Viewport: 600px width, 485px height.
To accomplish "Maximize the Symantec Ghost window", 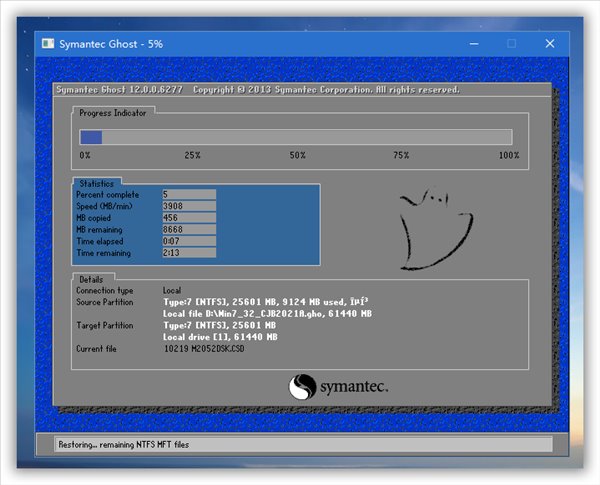I will (512, 44).
